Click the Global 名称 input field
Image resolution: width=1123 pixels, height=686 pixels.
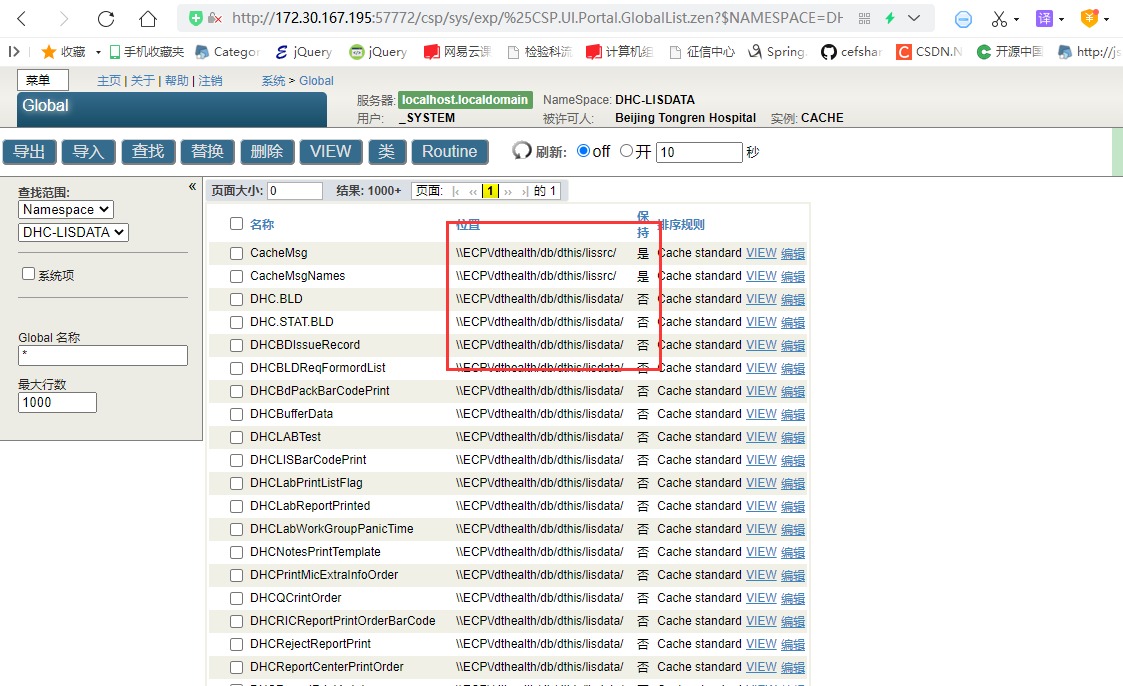[x=103, y=355]
